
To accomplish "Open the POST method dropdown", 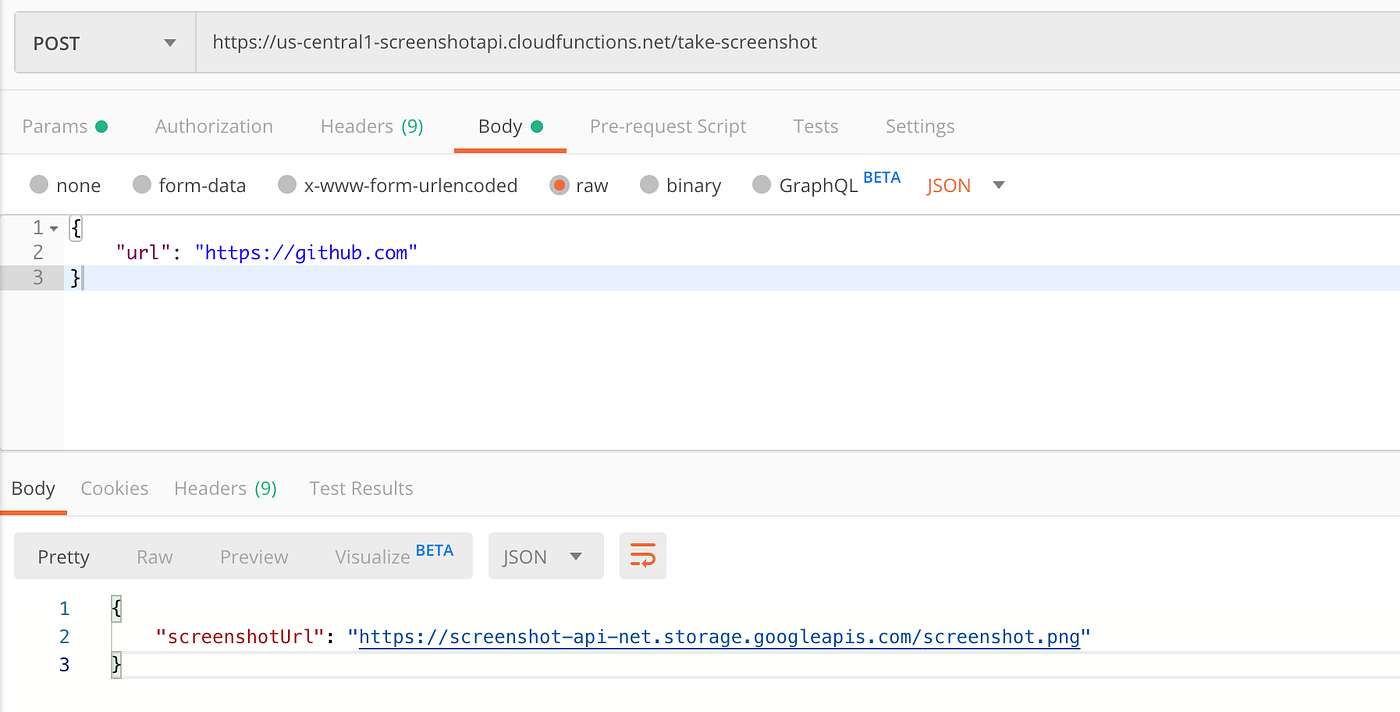I will click(105, 43).
